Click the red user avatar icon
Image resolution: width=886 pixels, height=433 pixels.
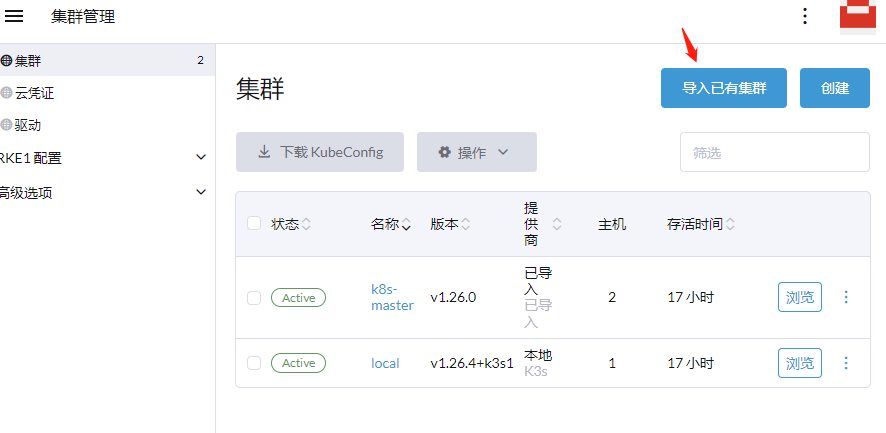coord(858,16)
